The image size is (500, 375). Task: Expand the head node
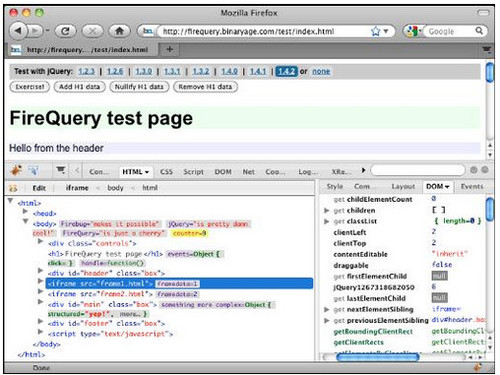[x=25, y=211]
